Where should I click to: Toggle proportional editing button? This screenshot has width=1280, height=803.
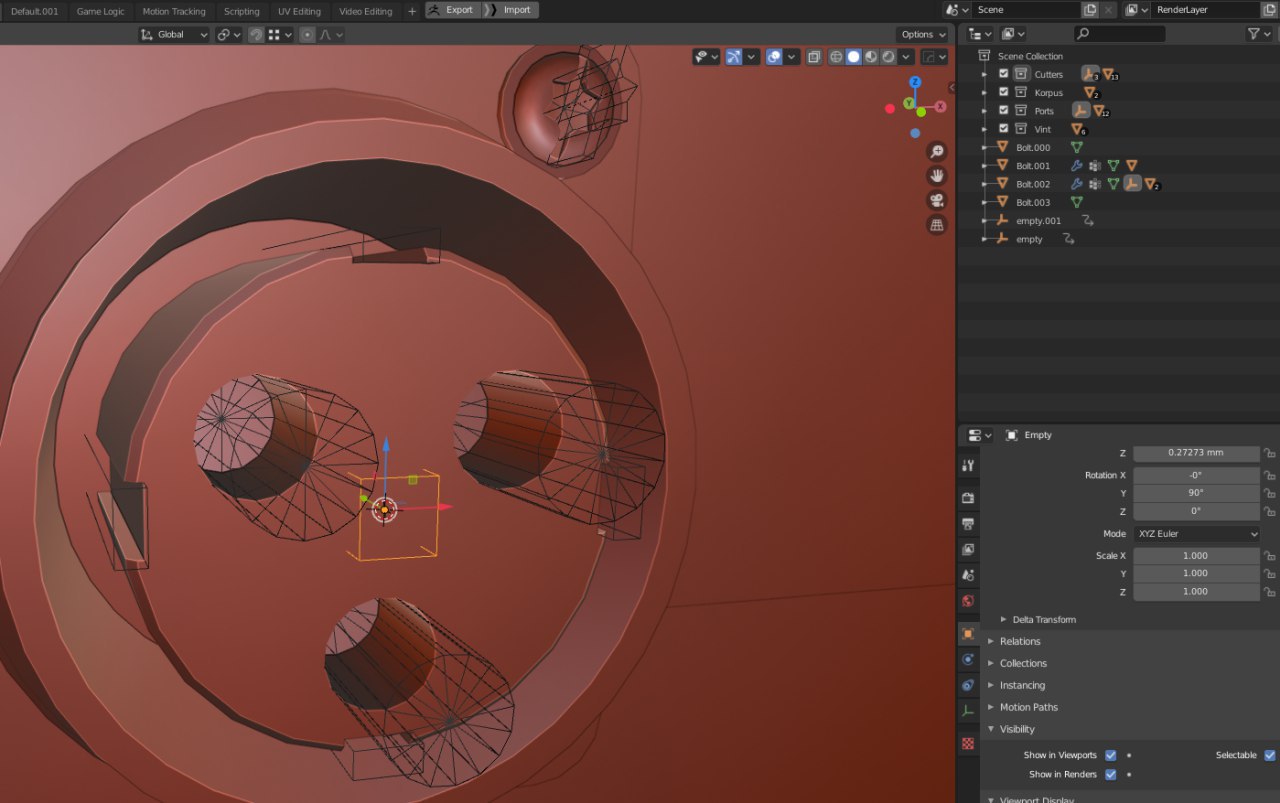click(307, 34)
